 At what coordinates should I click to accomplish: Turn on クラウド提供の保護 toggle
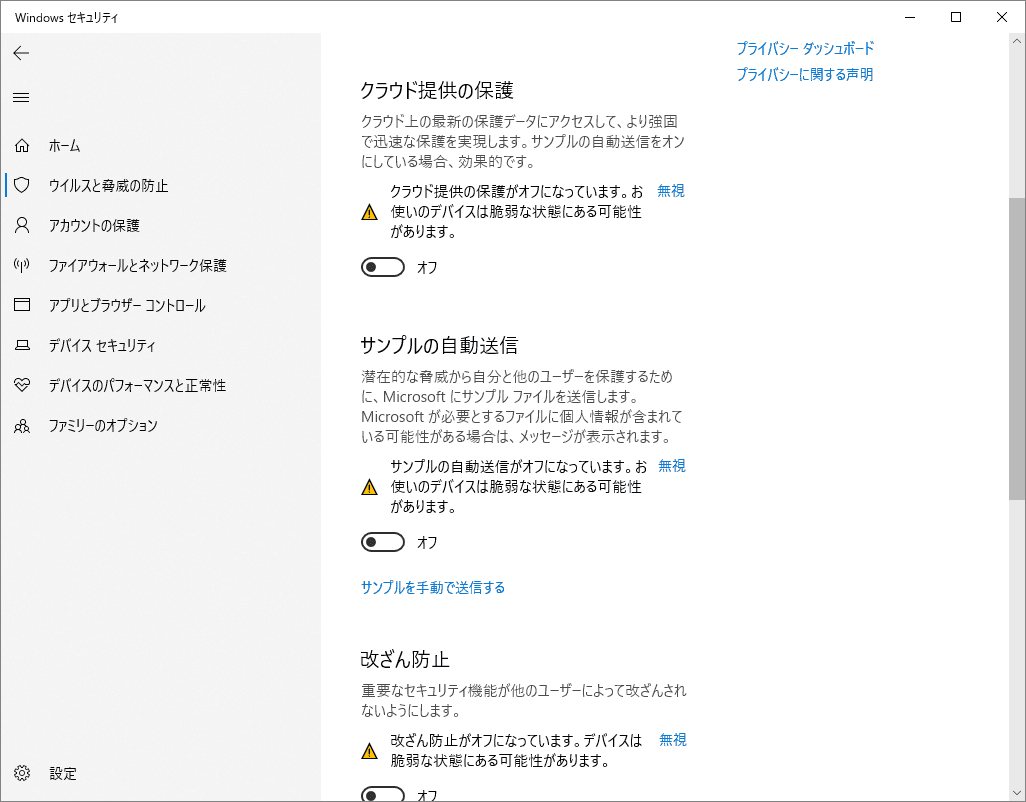coord(383,267)
